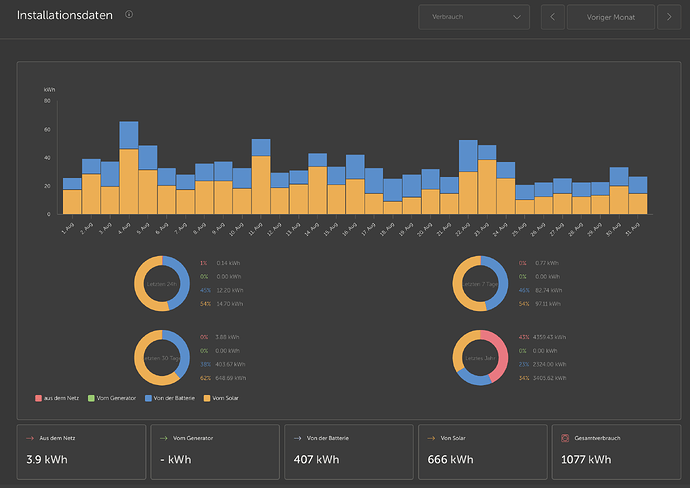Go to previous period with left chevron
The height and width of the screenshot is (488, 690).
click(x=553, y=17)
